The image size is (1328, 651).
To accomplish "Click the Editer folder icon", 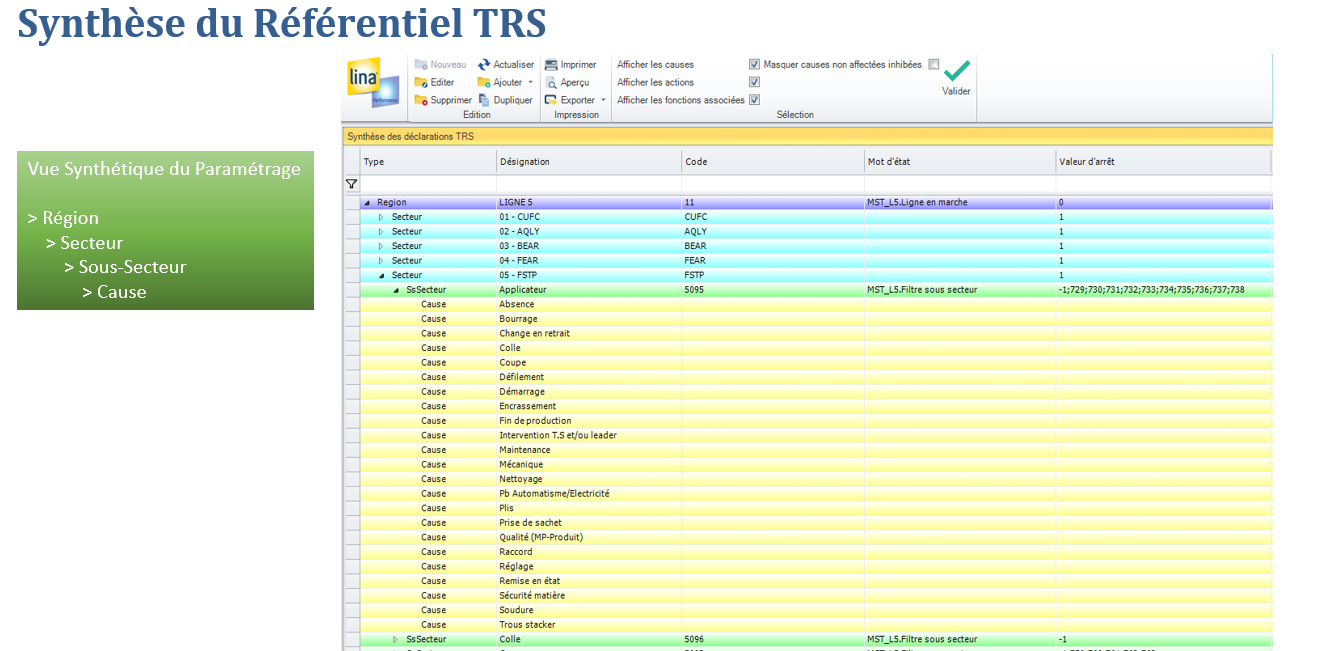I will tap(421, 83).
